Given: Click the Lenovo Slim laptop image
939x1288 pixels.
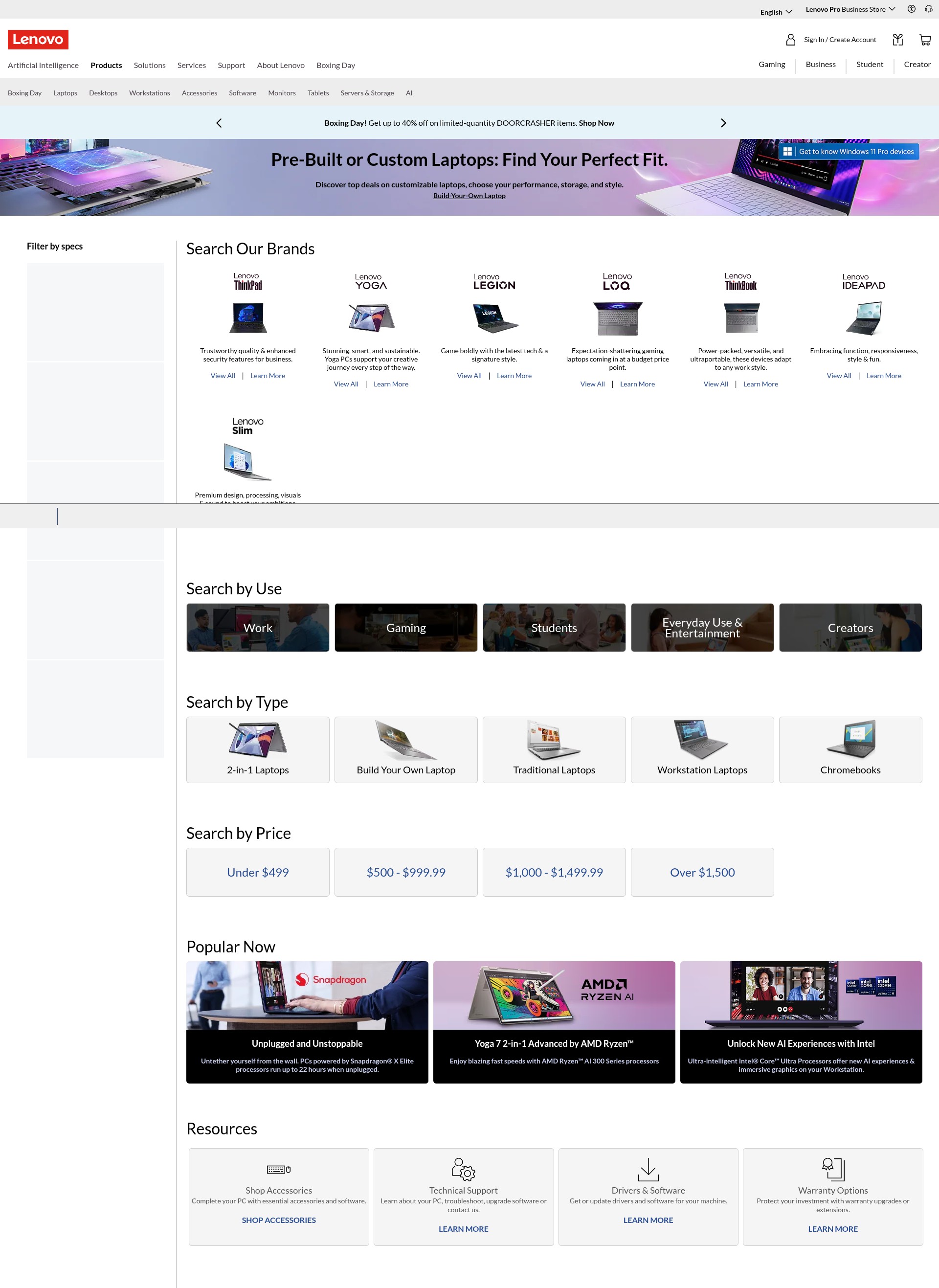Looking at the screenshot, I should 247,462.
